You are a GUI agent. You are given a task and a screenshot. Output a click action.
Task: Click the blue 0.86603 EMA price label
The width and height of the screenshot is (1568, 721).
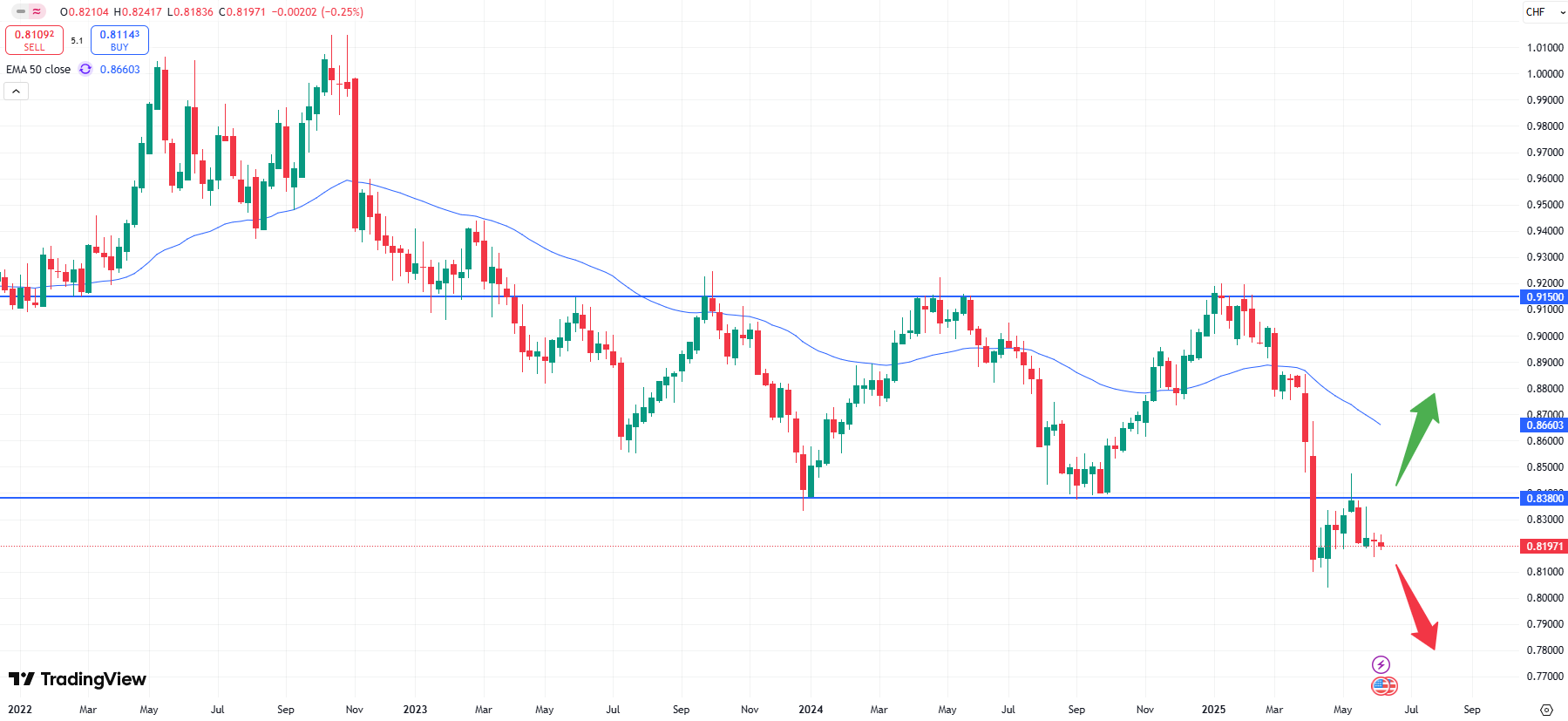(1545, 425)
